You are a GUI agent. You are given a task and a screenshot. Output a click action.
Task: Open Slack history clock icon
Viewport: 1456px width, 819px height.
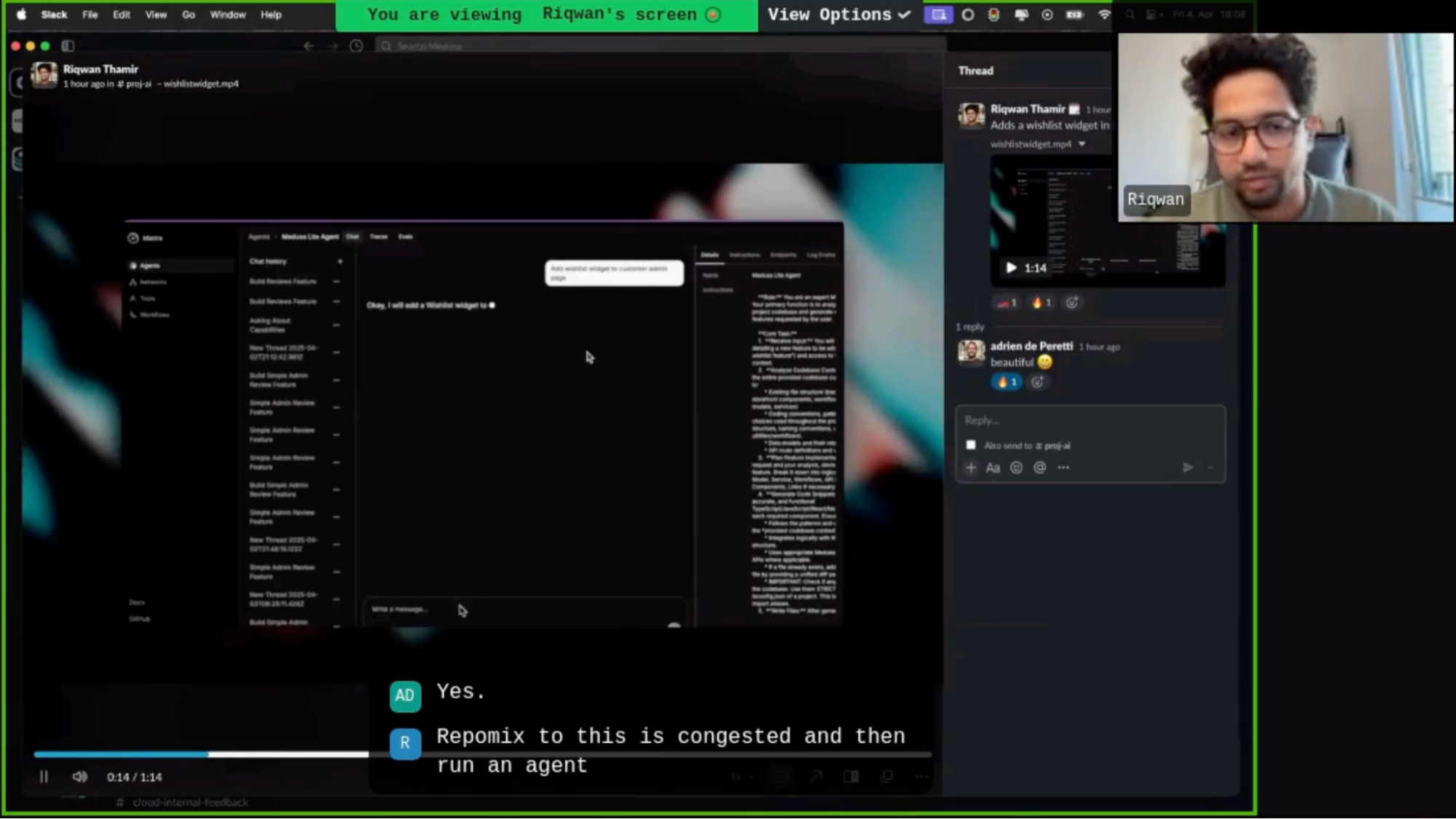click(356, 46)
